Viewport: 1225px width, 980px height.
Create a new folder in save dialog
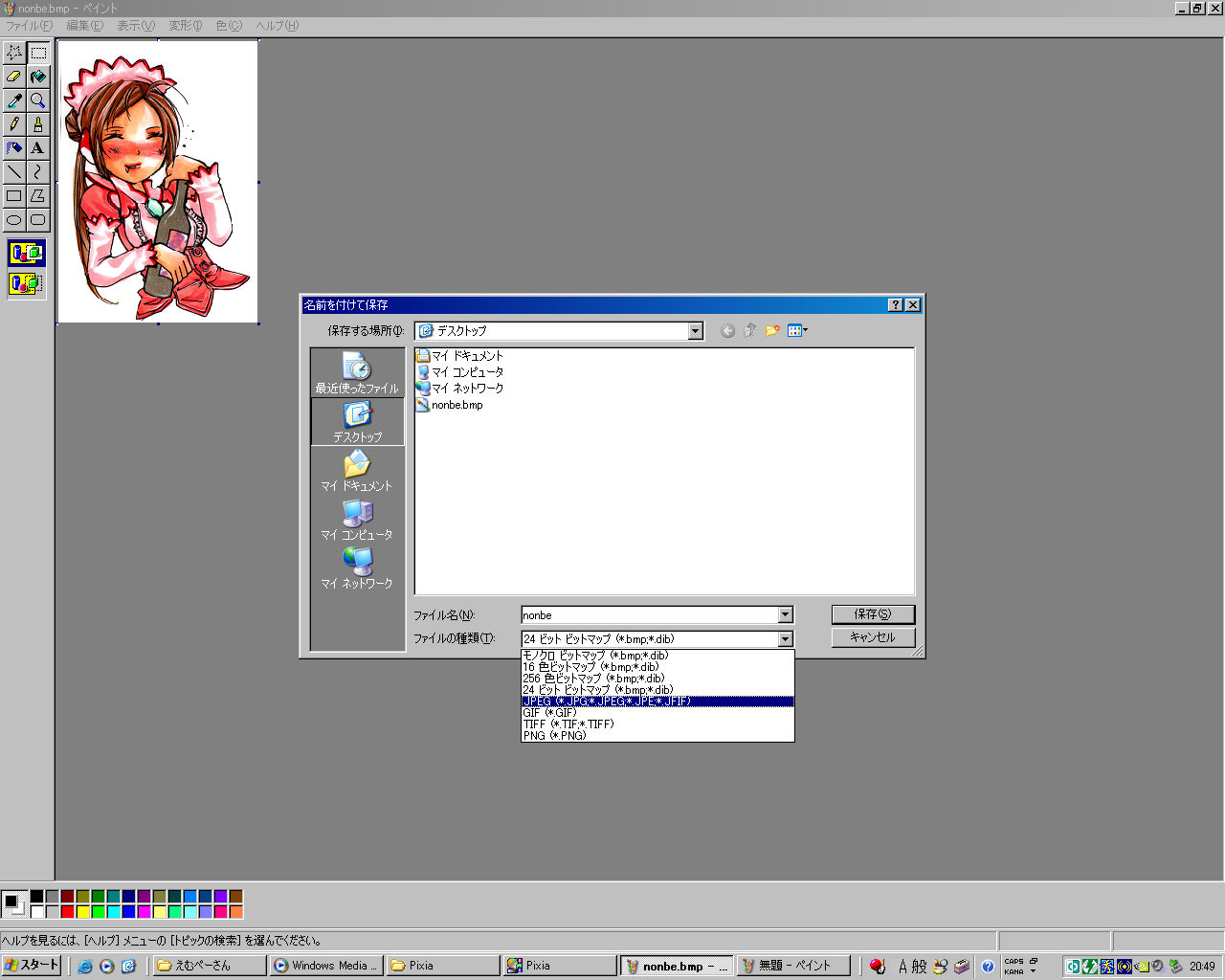pyautogui.click(x=772, y=331)
